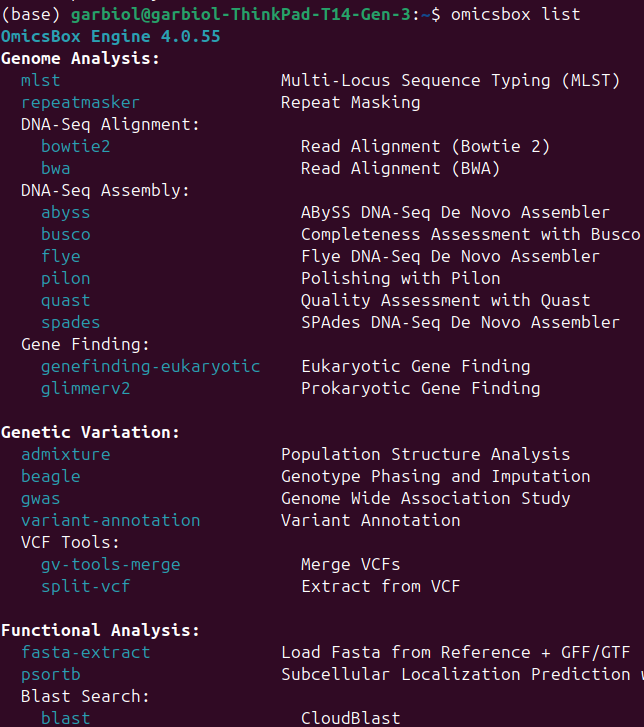This screenshot has height=727, width=644.
Task: Select the 'admixture' command name
Action: coord(65,455)
